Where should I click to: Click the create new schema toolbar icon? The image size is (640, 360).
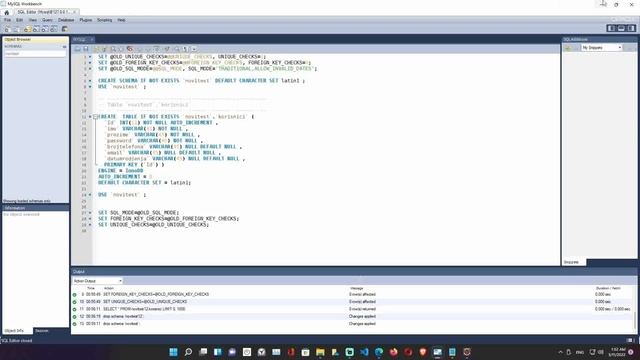(27, 29)
